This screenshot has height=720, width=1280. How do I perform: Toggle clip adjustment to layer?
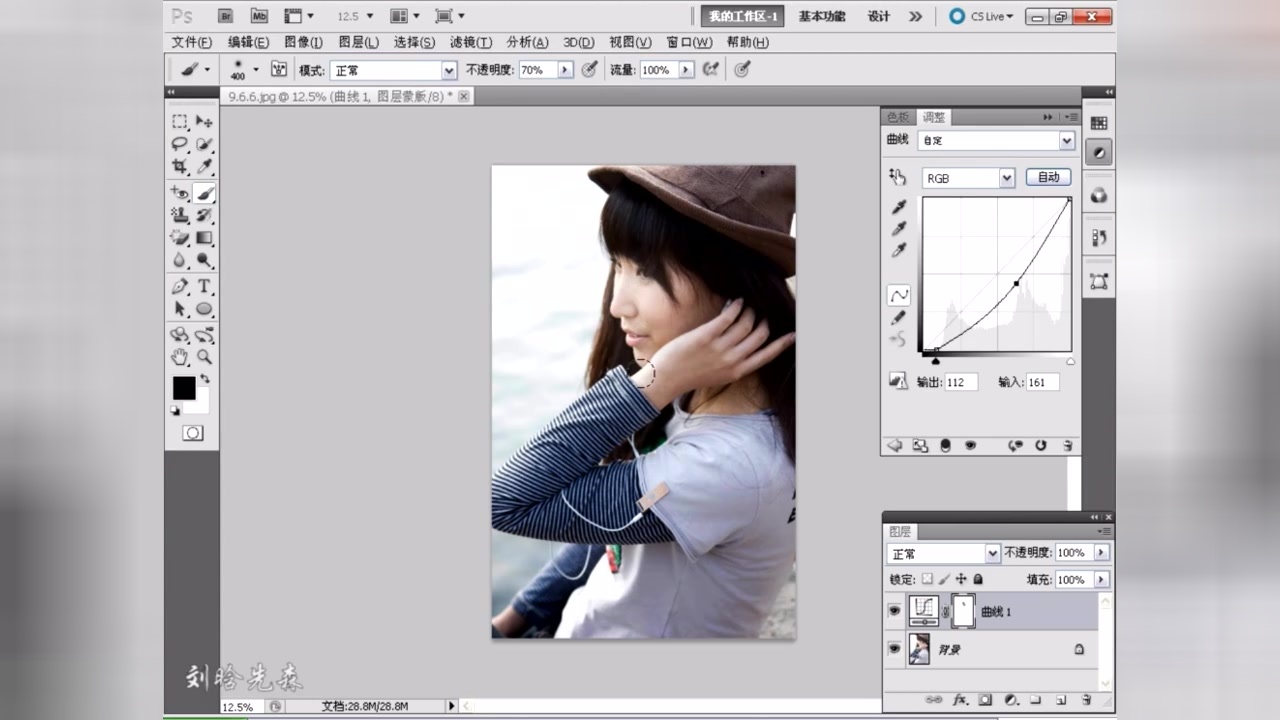click(x=945, y=445)
